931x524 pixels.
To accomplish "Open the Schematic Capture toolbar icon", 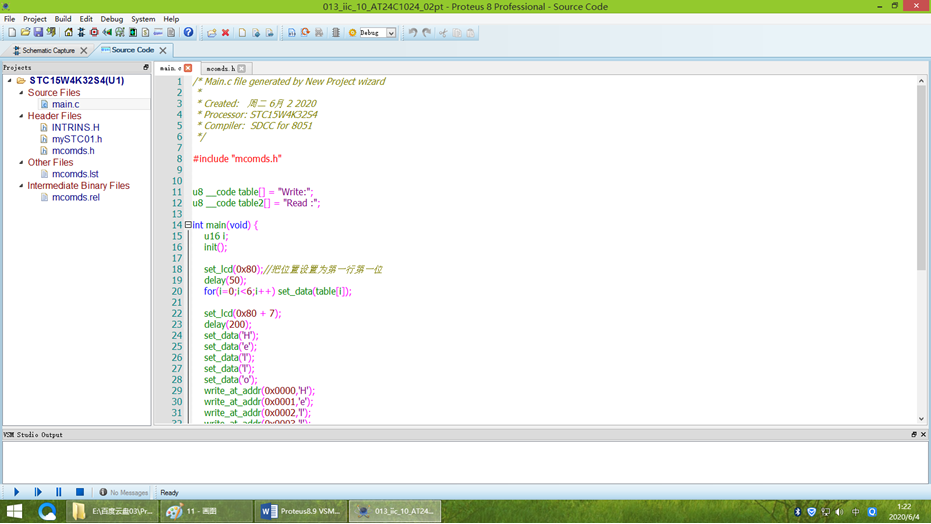I will click(x=81, y=33).
